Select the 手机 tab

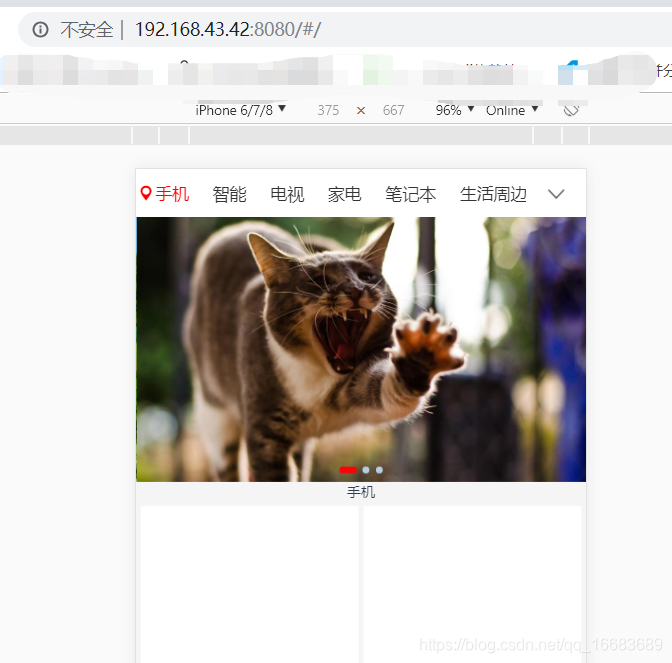point(172,194)
